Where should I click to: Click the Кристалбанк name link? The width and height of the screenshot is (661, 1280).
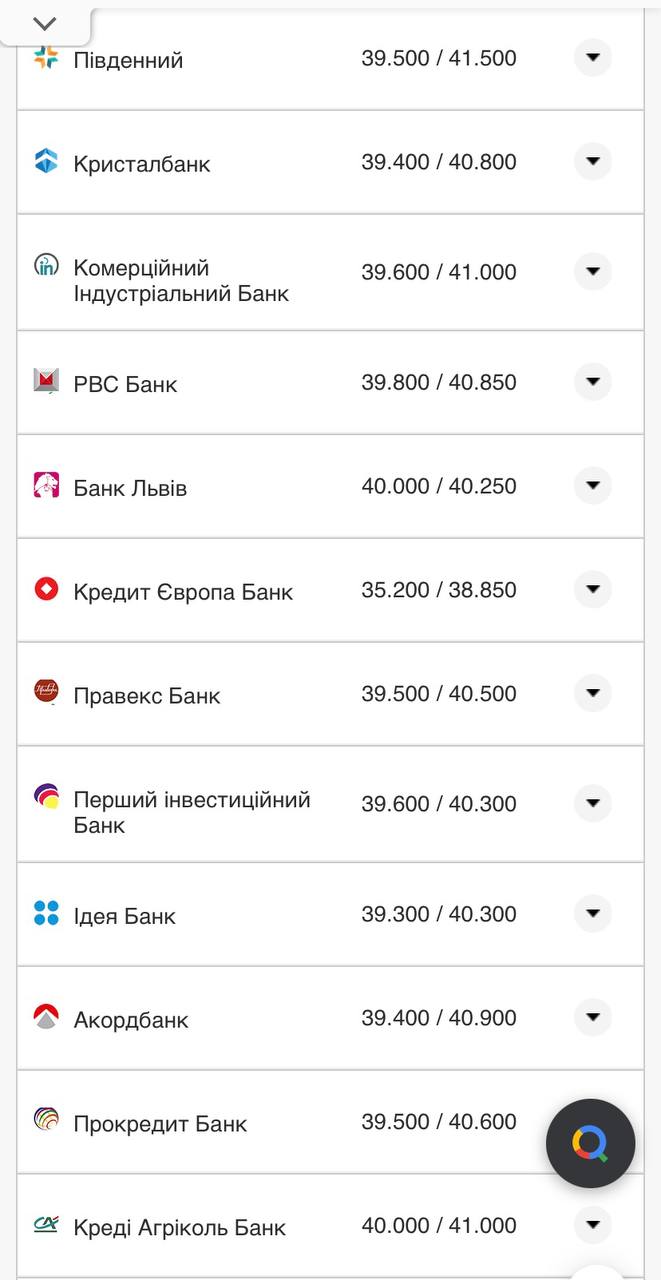pos(141,164)
